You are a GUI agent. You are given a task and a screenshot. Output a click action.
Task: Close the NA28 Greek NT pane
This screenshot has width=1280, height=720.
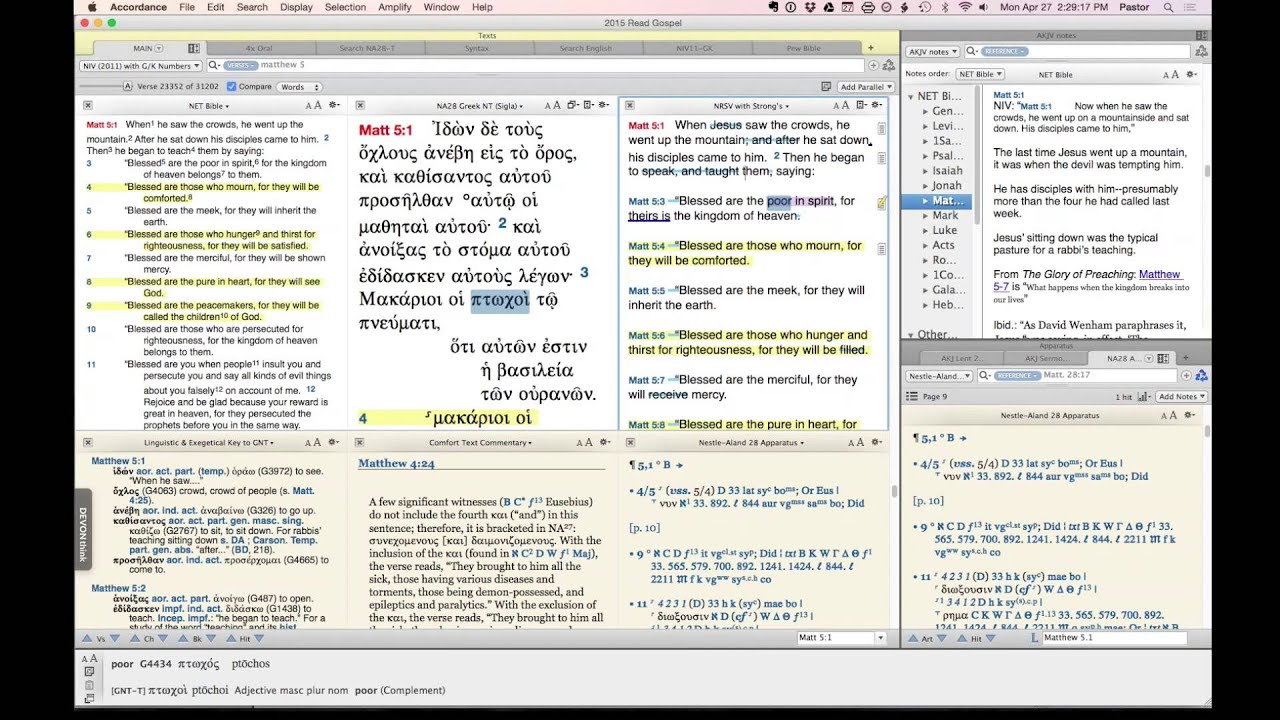[360, 105]
